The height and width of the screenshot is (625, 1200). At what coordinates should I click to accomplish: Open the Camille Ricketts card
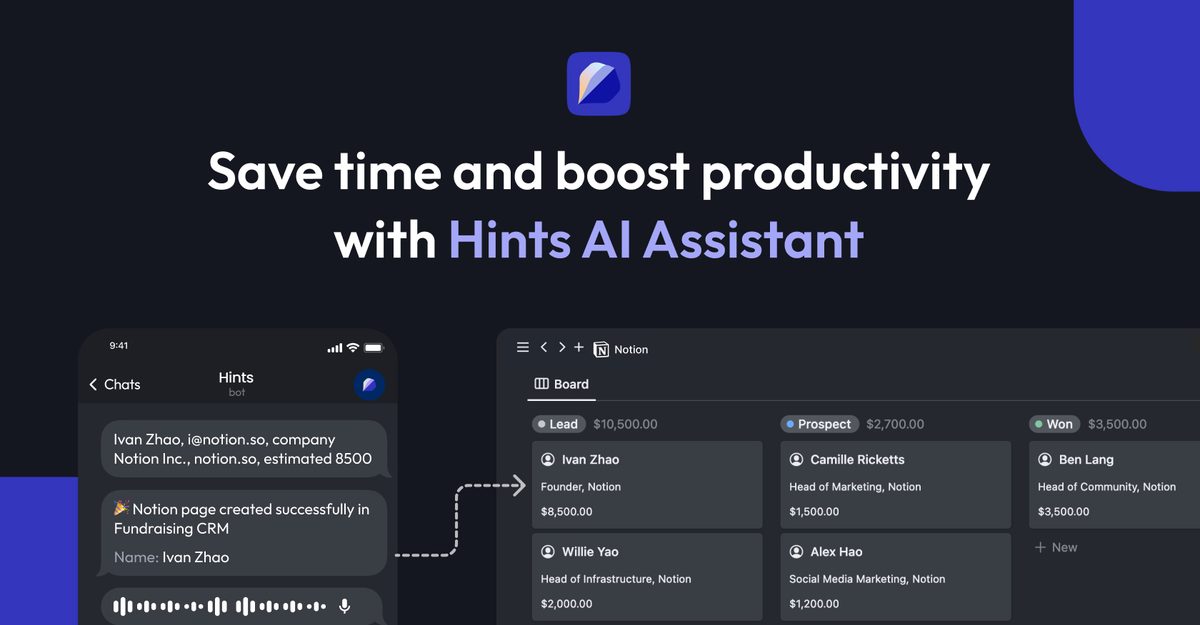coord(896,485)
